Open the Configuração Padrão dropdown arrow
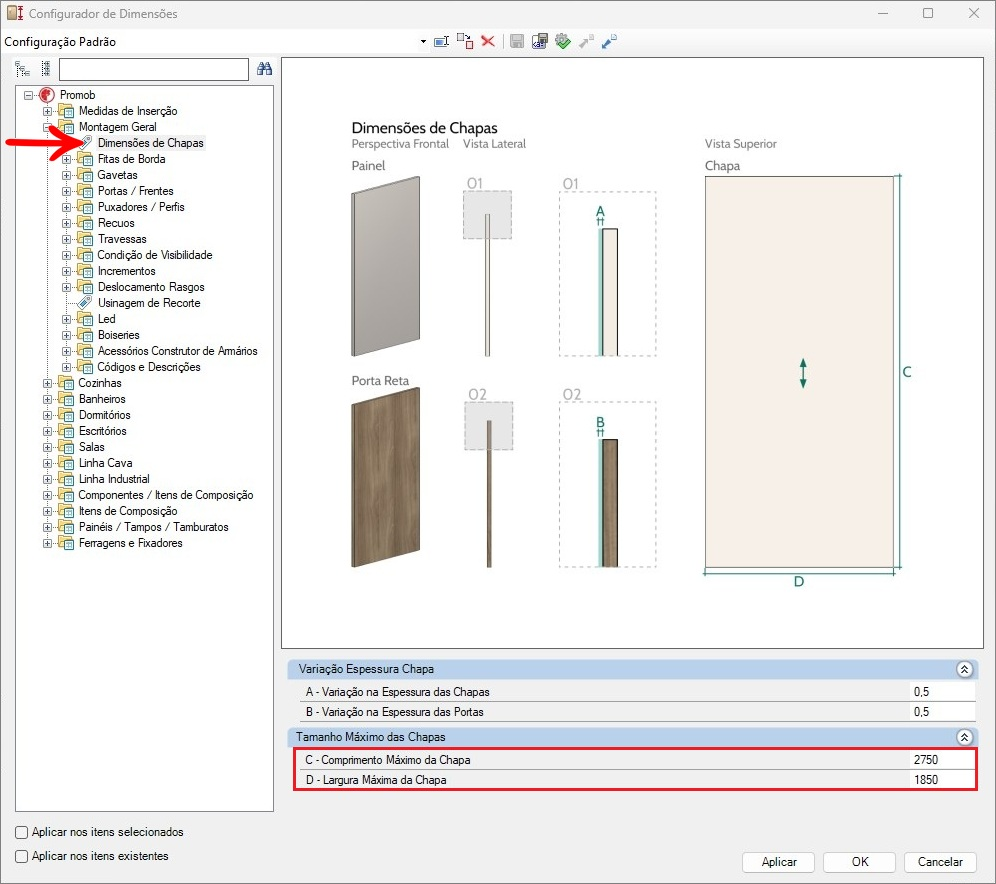The height and width of the screenshot is (884, 996). click(x=423, y=42)
